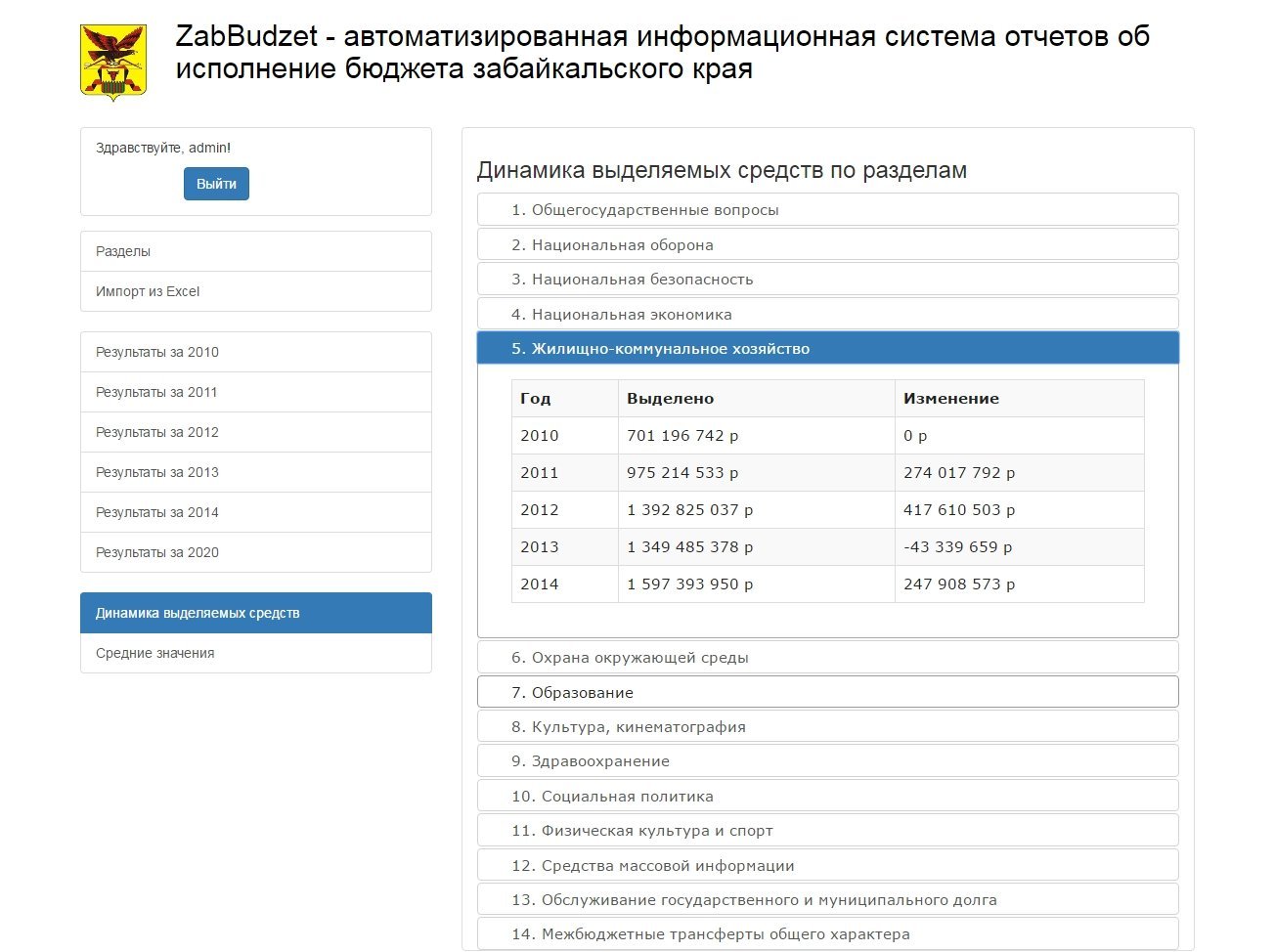
Task: View Результаты за 2020
Action: [256, 552]
